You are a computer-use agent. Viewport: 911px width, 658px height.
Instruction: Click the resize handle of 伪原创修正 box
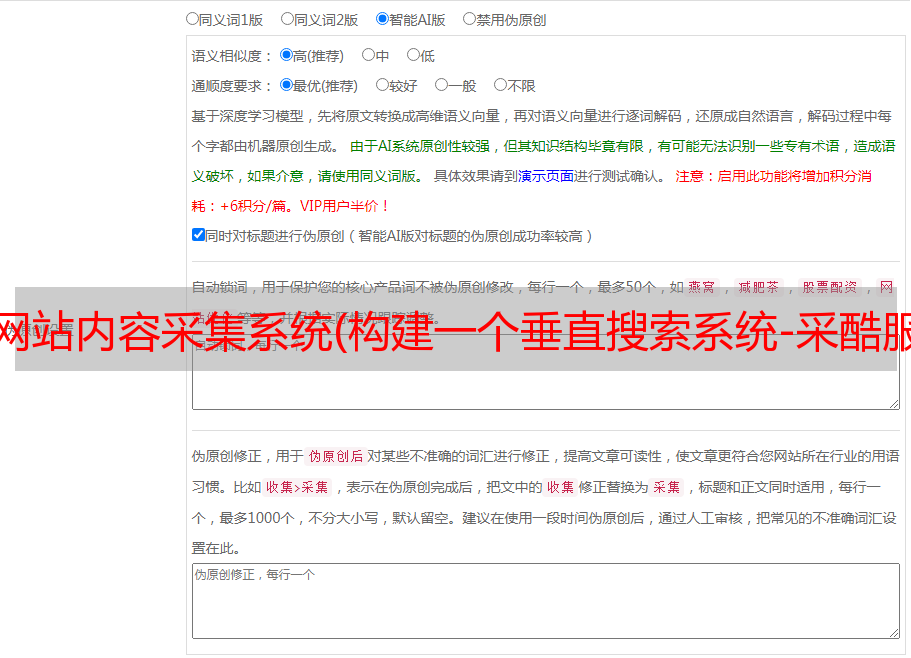click(894, 633)
